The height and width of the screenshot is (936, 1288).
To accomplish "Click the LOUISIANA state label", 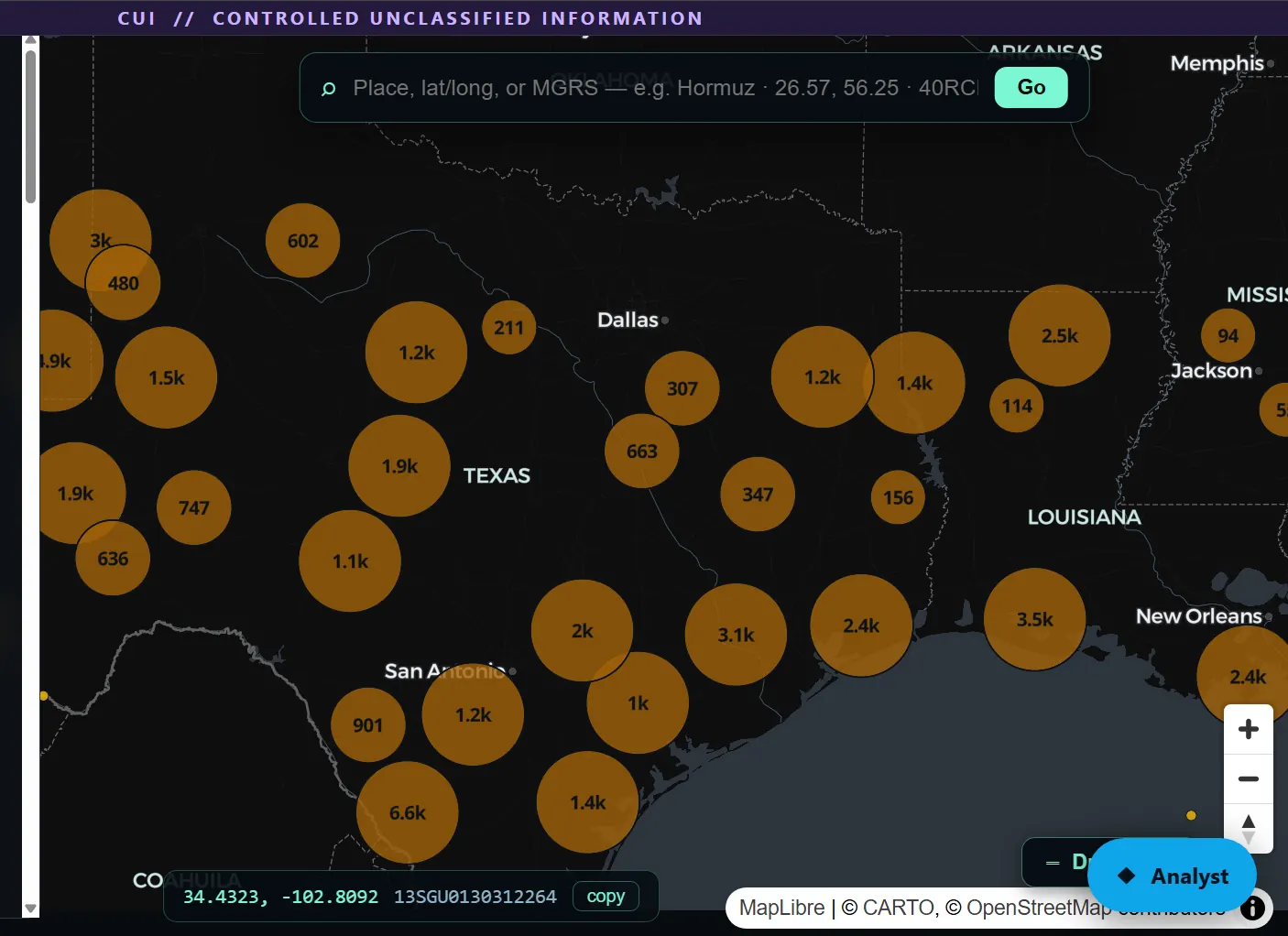I will [1084, 517].
